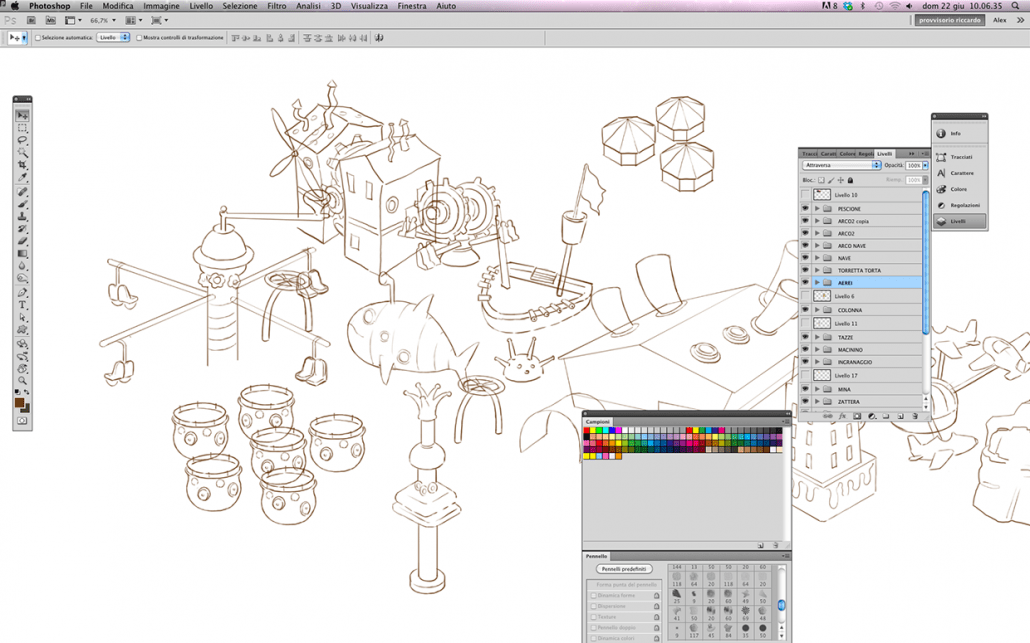This screenshot has width=1030, height=643.
Task: Select the Lasso tool
Action: pos(22,141)
